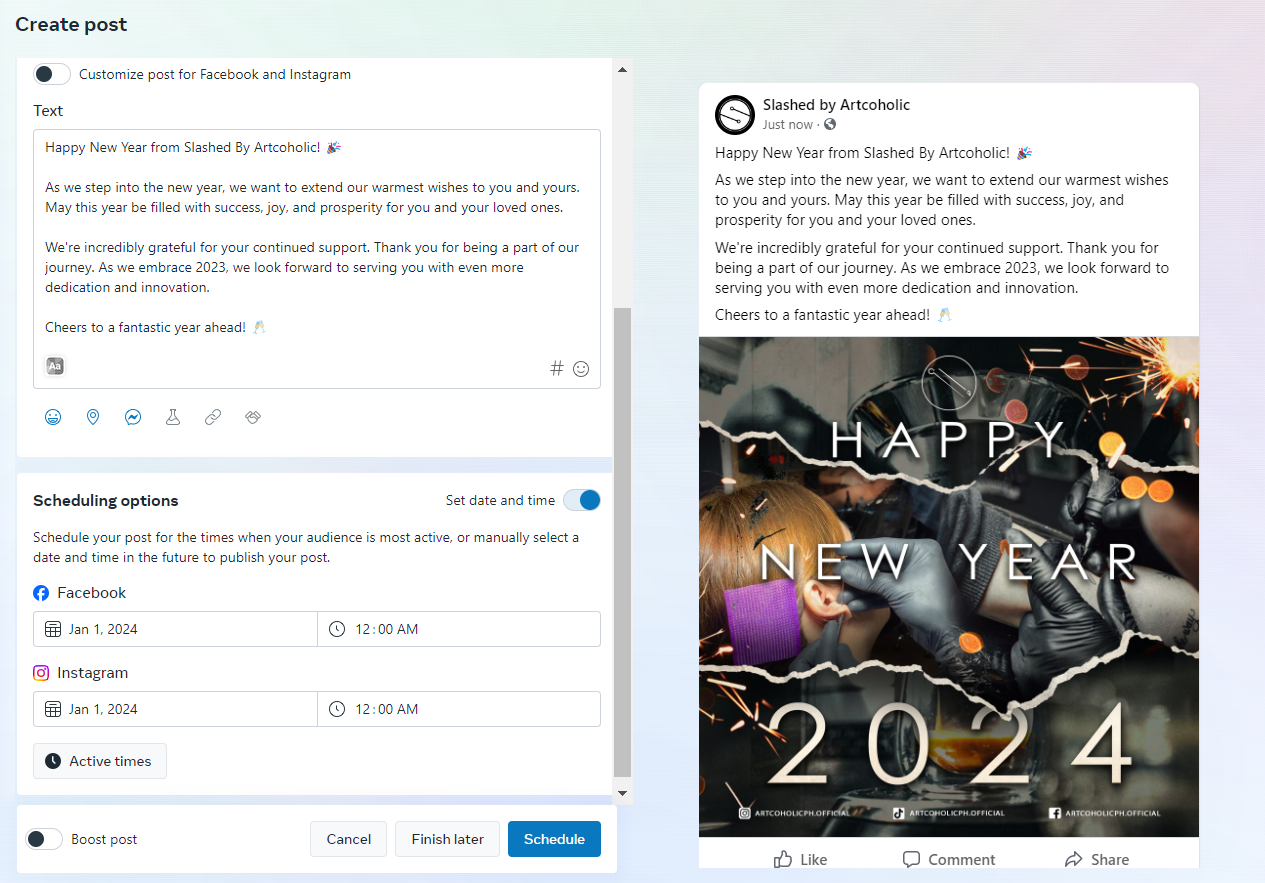The width and height of the screenshot is (1265, 883).
Task: Add a location with the pin icon
Action: pos(93,417)
